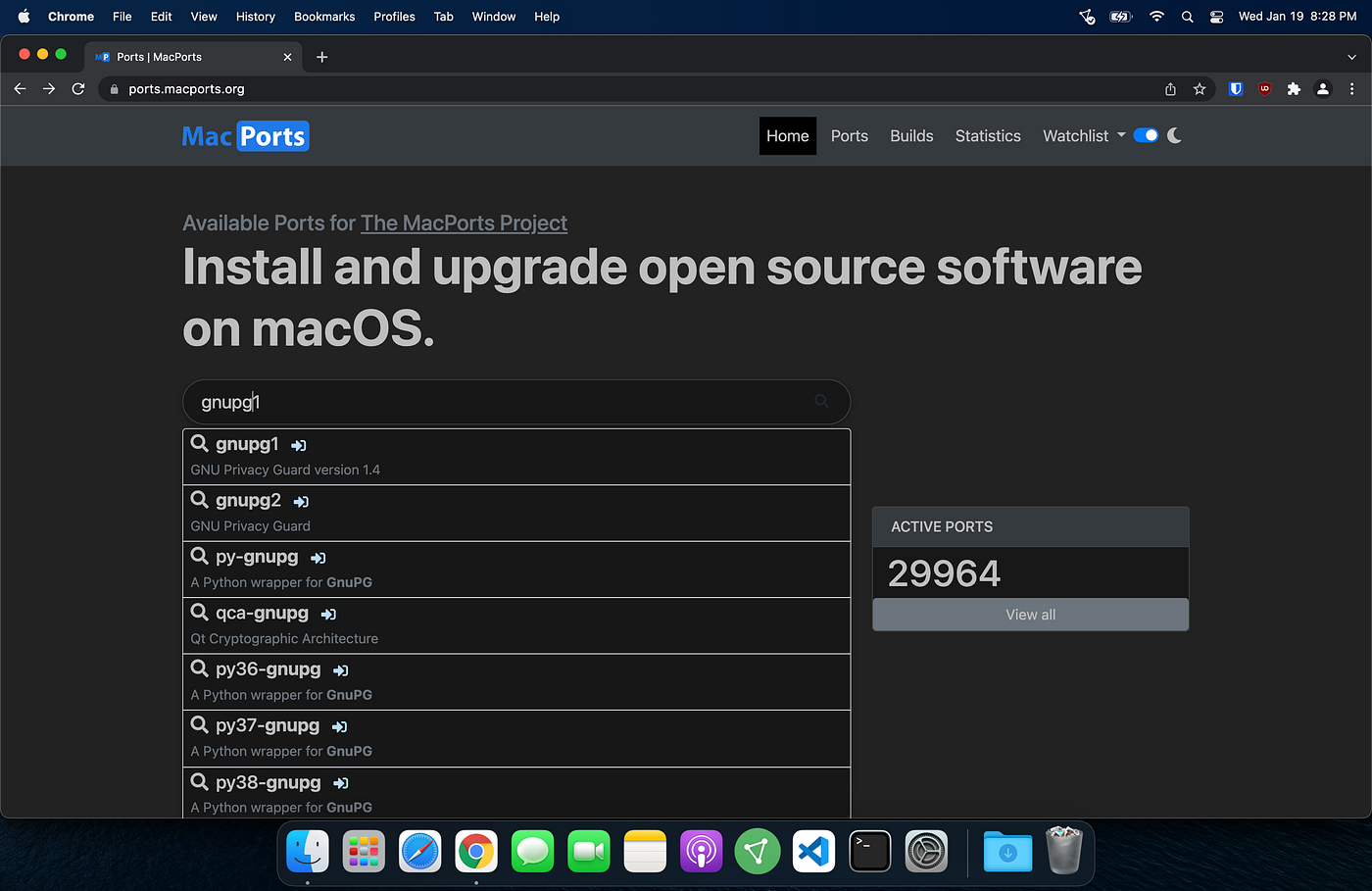Open Terminal from the Dock
The image size is (1372, 891).
tap(870, 851)
